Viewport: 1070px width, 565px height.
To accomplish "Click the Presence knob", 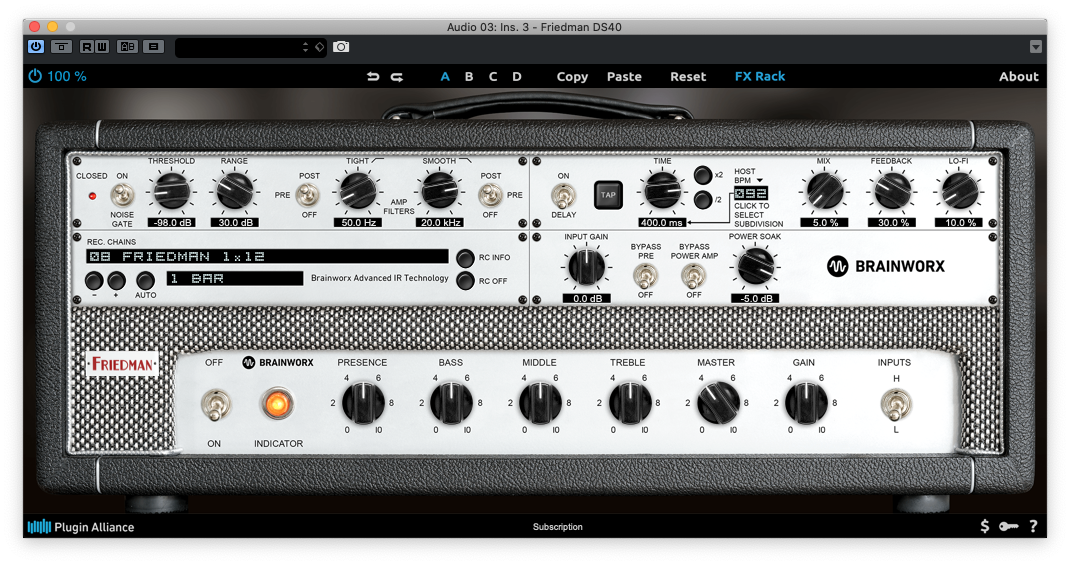I will pos(363,403).
